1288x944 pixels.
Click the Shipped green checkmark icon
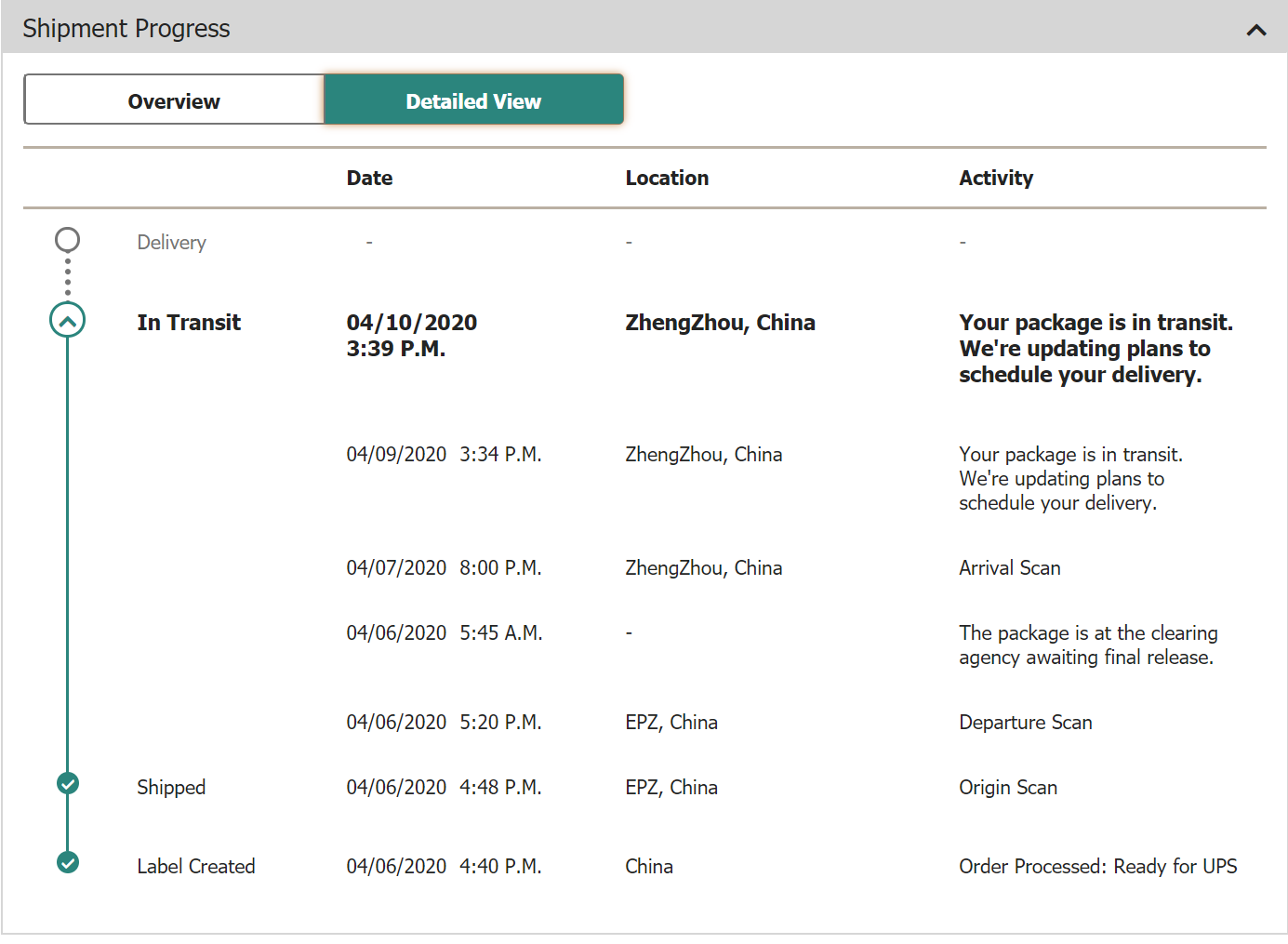tap(68, 783)
